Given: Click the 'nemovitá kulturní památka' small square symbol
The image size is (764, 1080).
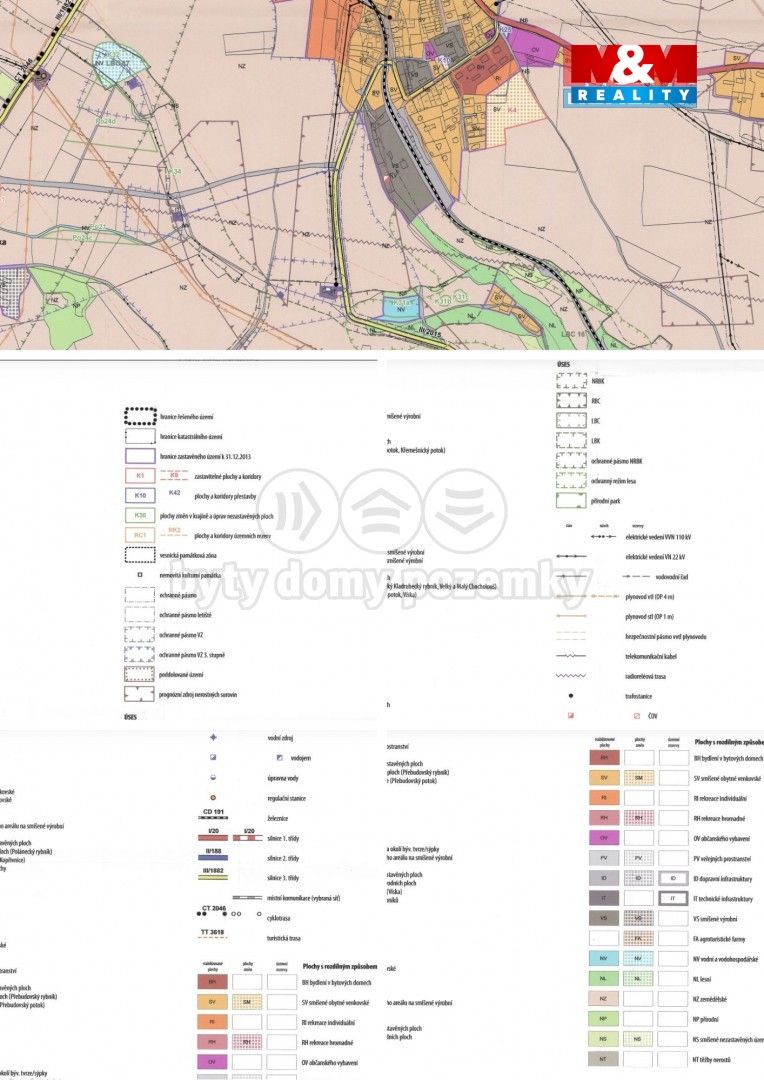Looking at the screenshot, I should (140, 574).
